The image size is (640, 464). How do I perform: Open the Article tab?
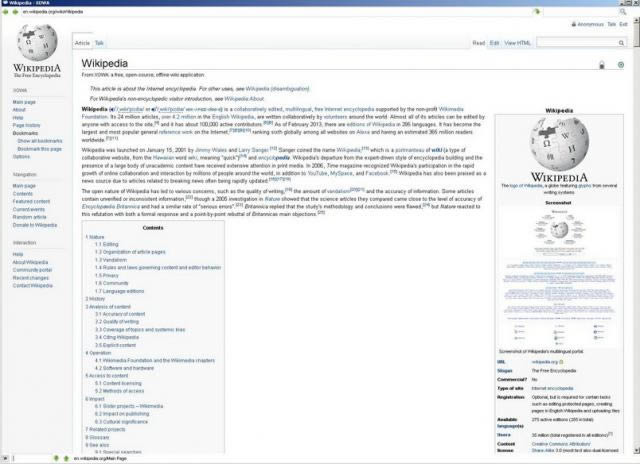point(82,43)
